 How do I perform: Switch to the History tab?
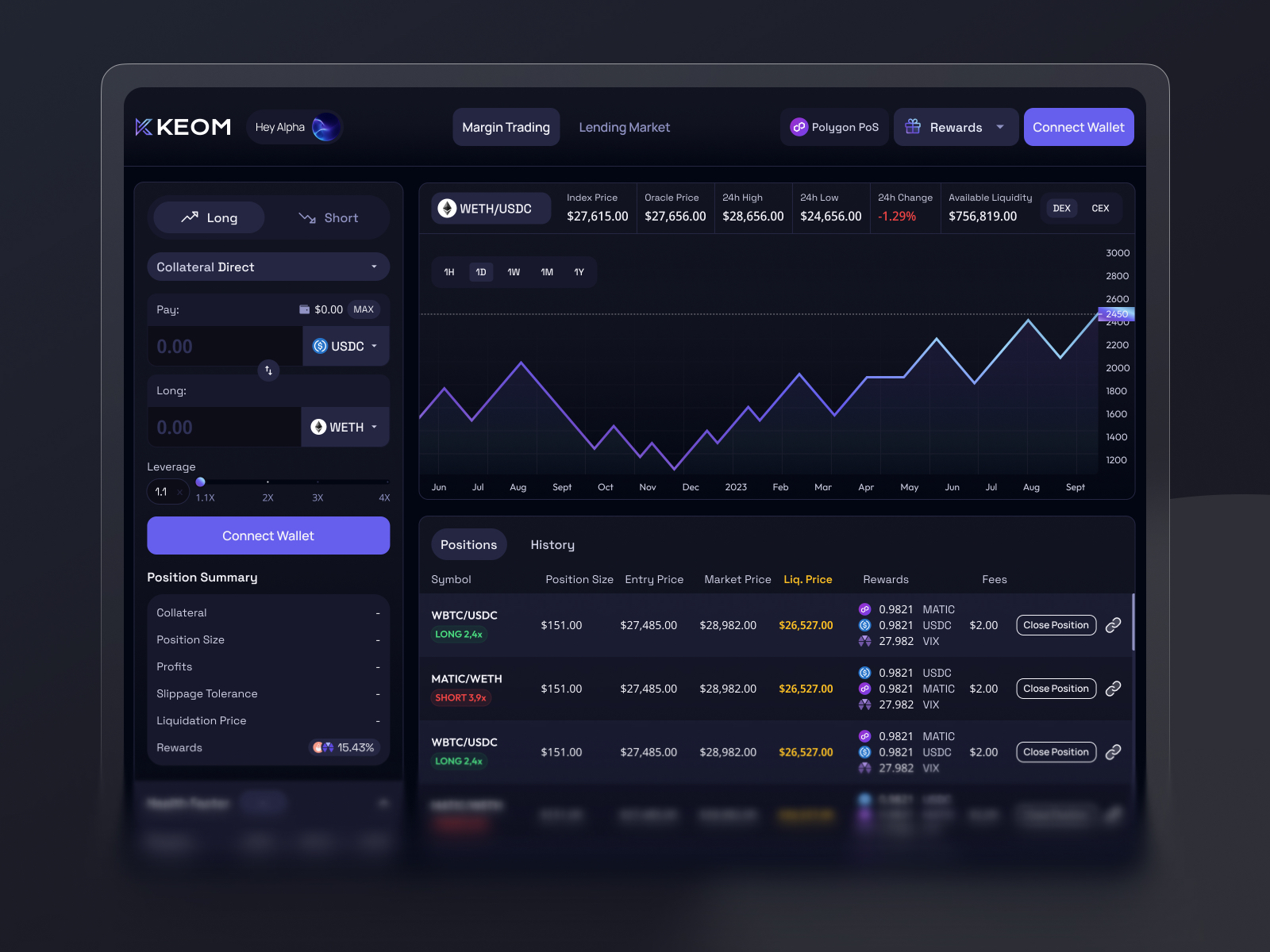(x=552, y=545)
